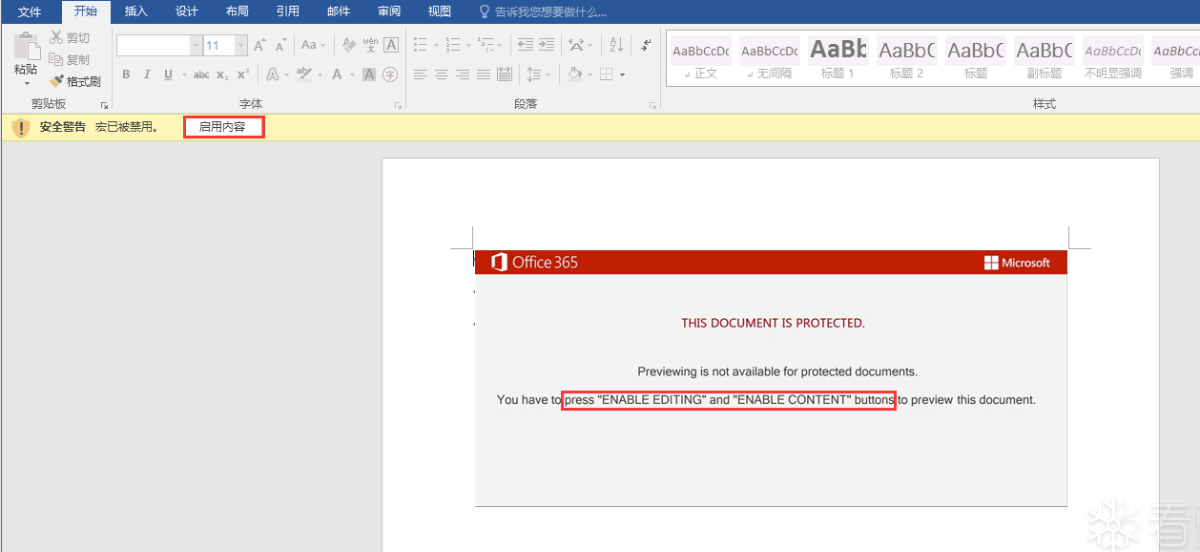Apply the Subtitle (副标题) style
The image size is (1200, 552).
1043,59
